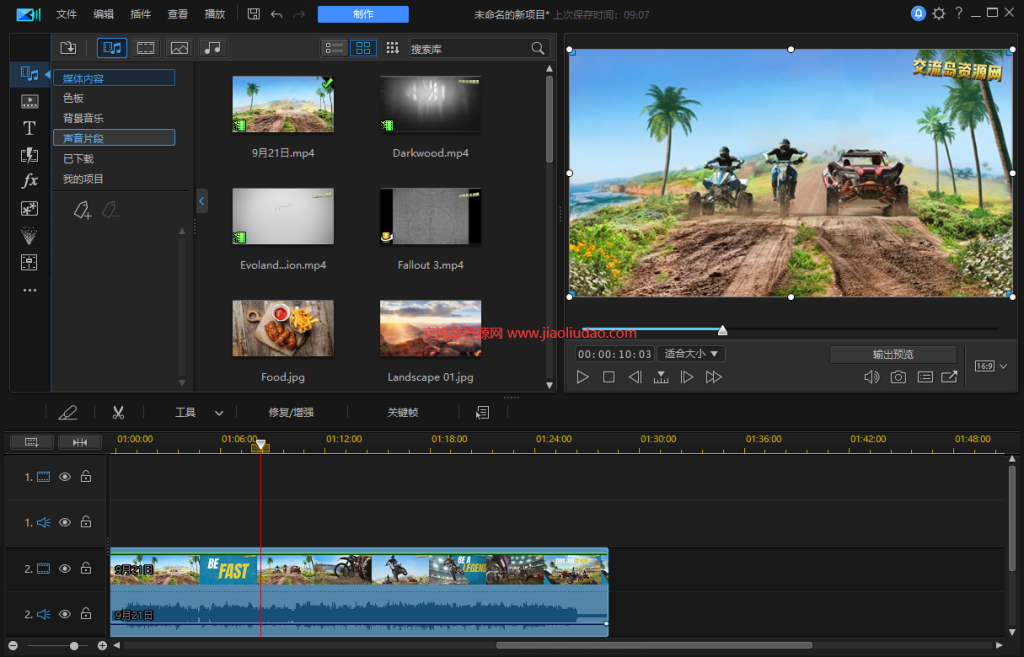Click the 输出预览 button
This screenshot has height=657, width=1024.
(893, 354)
